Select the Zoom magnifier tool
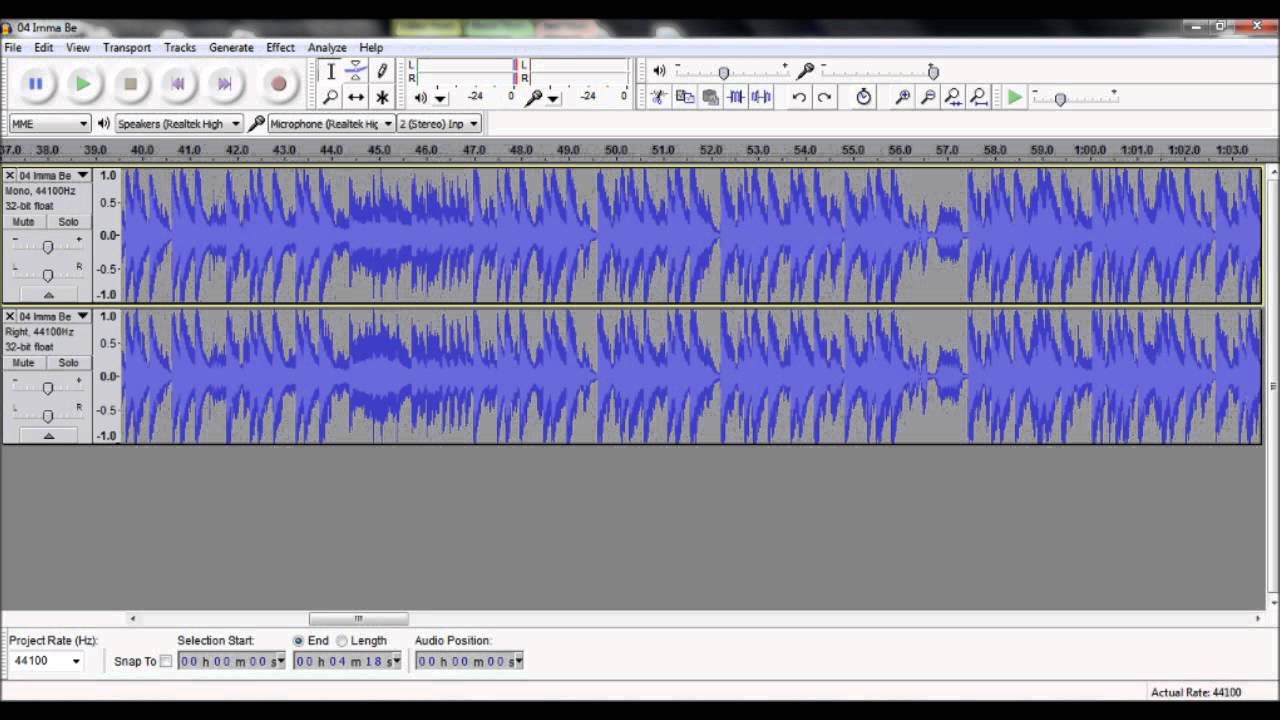1280x720 pixels. [x=331, y=97]
